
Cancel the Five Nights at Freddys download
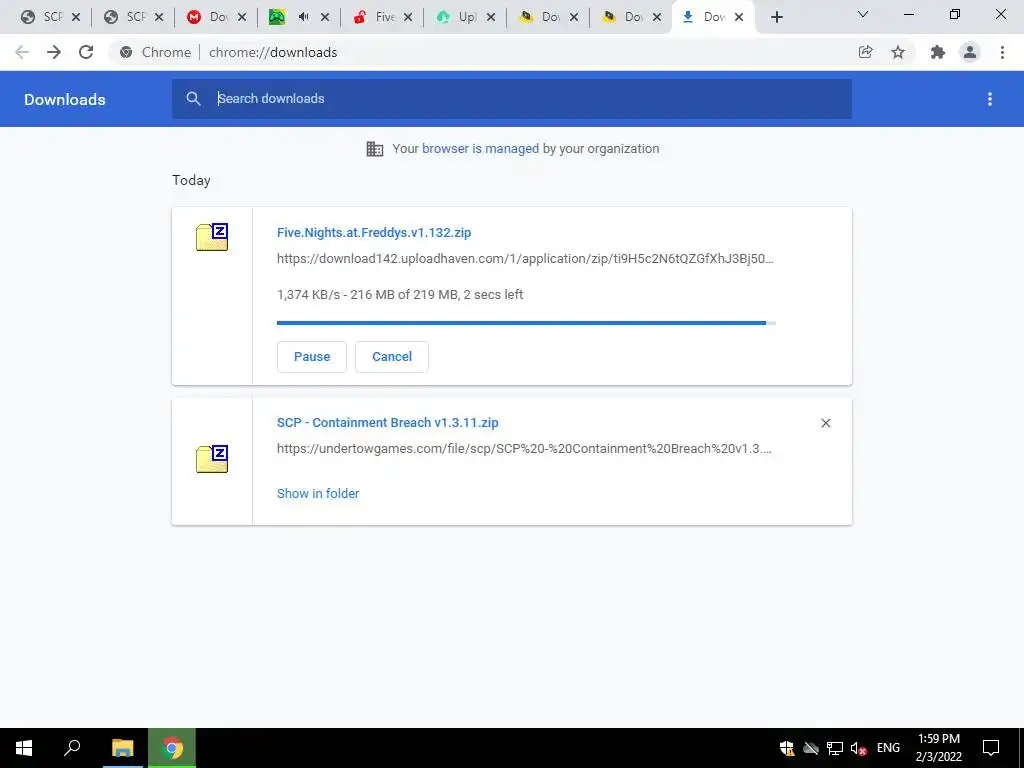[392, 357]
